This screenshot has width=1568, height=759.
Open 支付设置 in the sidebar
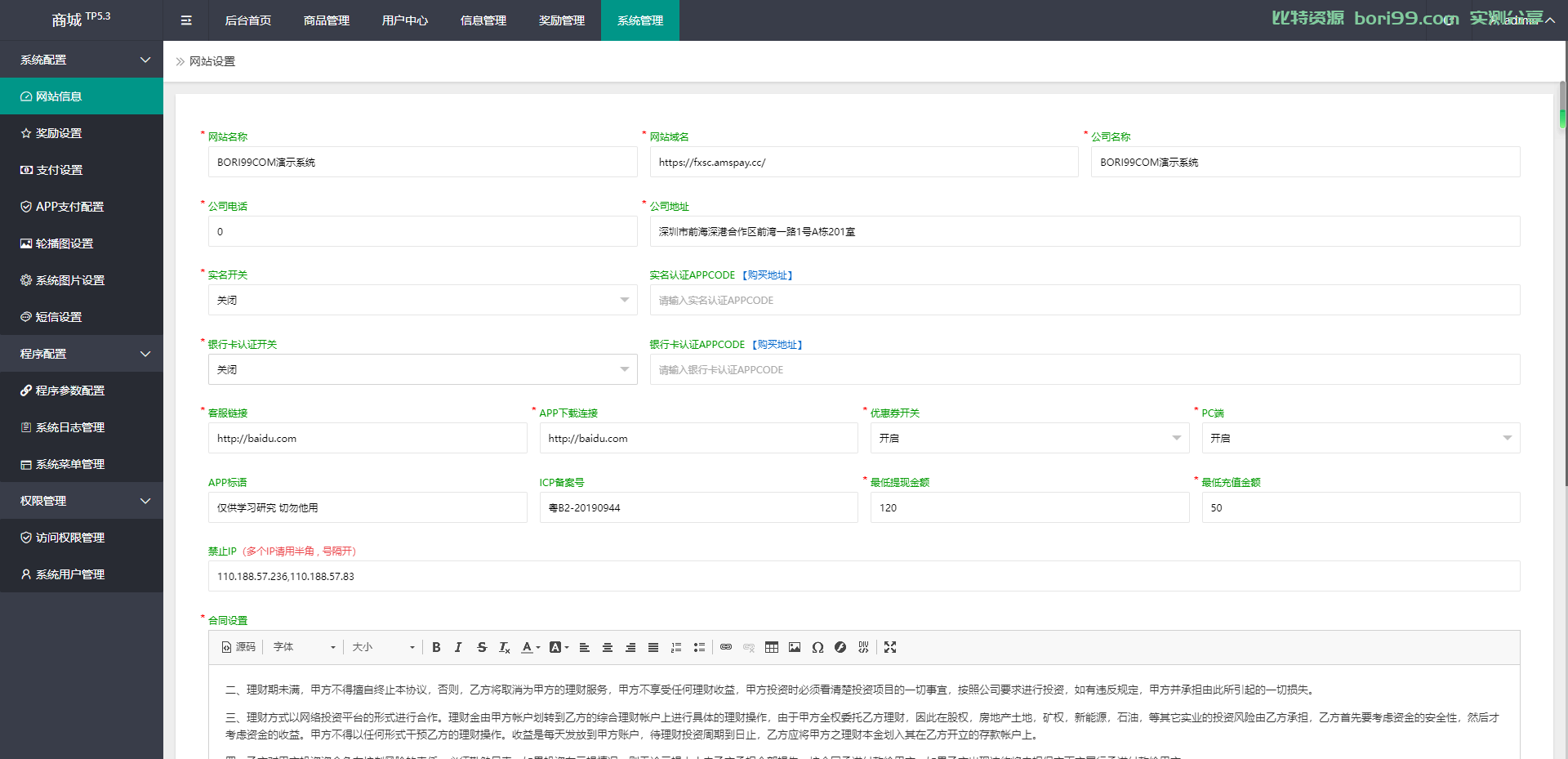pos(82,170)
